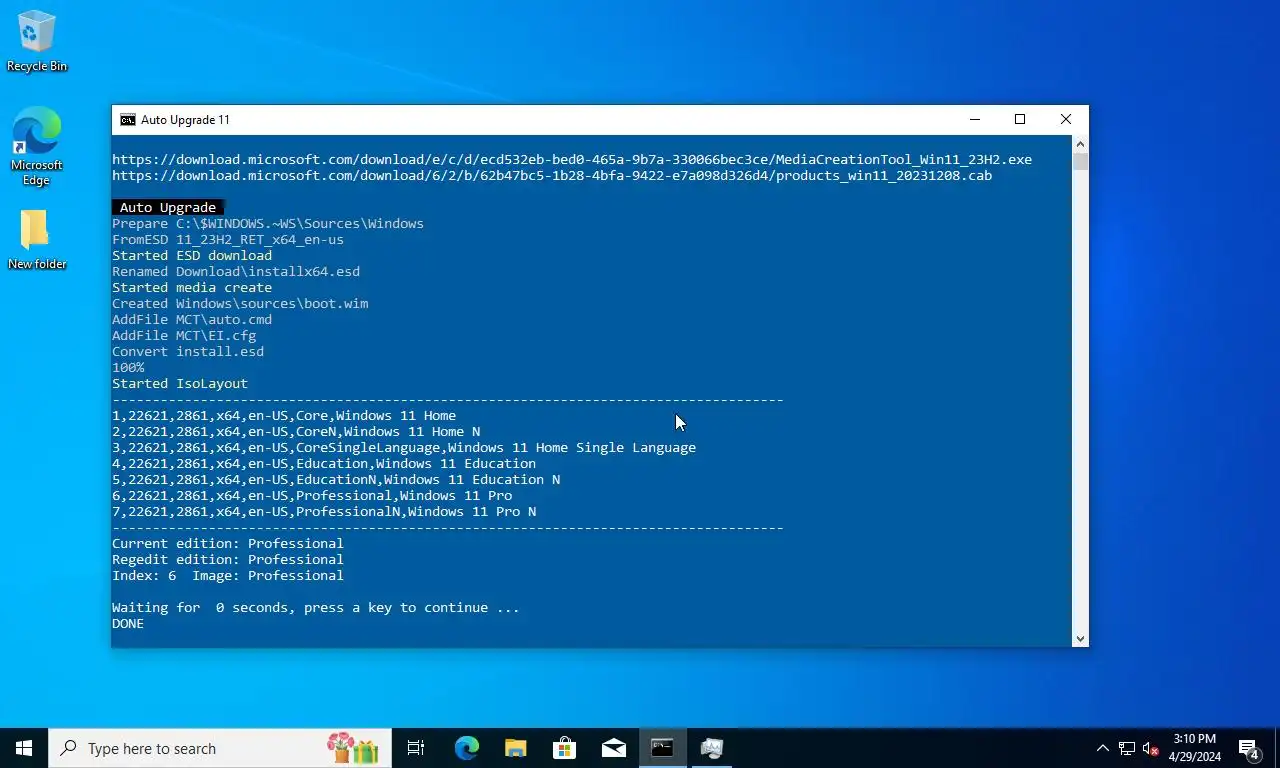
Task: Click the Auto Upgrade 11 title bar text
Action: pyautogui.click(x=185, y=120)
